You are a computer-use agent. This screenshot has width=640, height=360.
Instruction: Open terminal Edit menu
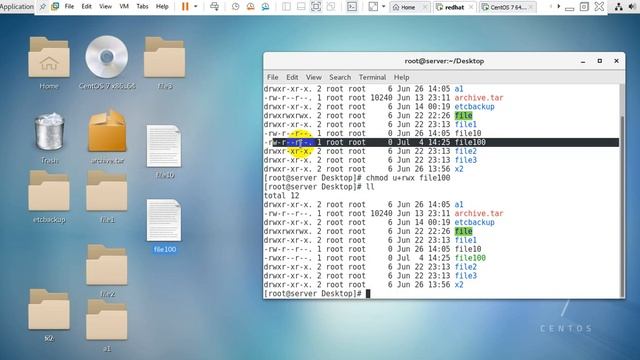click(292, 77)
